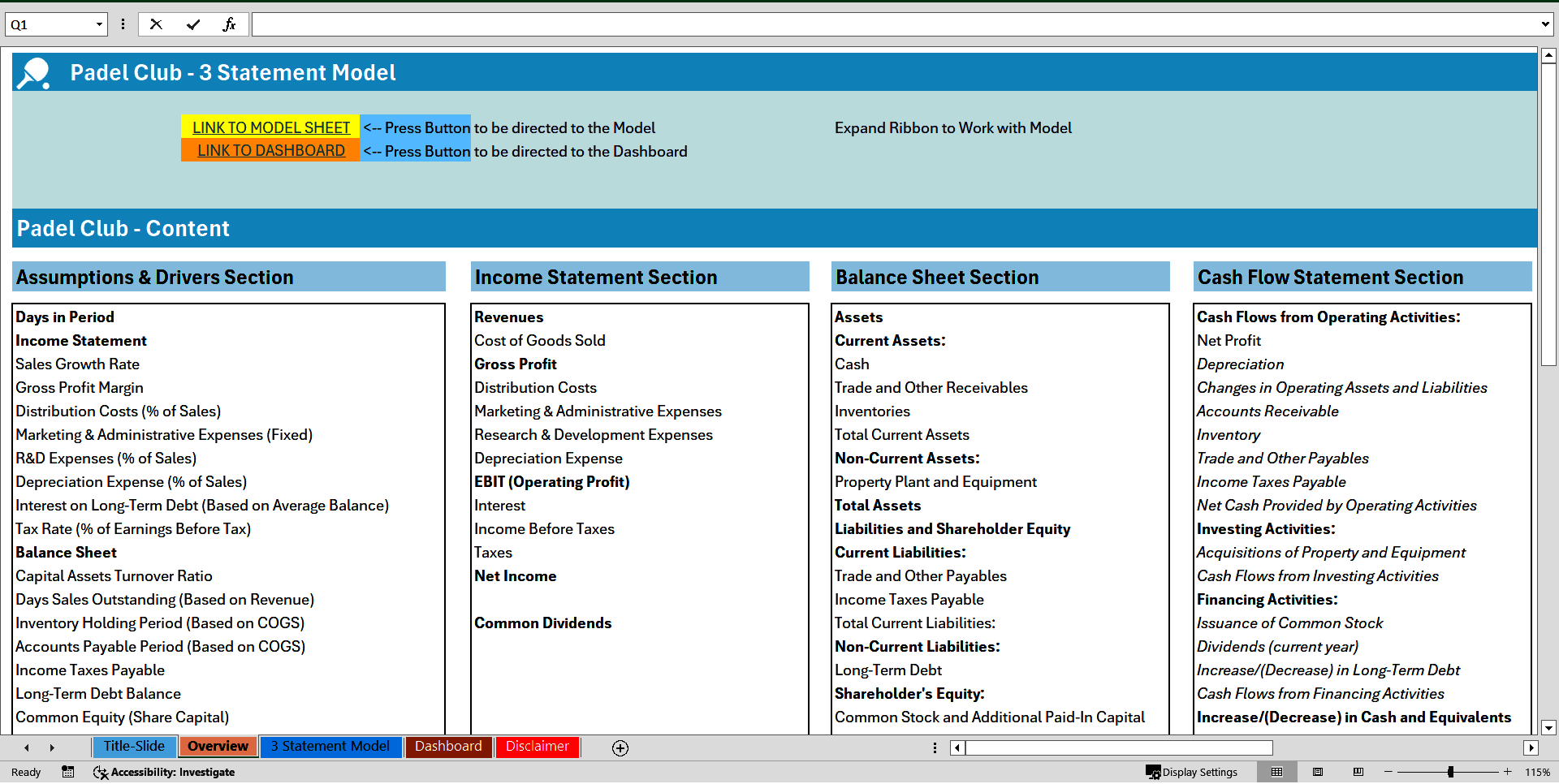Click the vertical scrollbar thumb
Screen dimensions: 1559x784
pos(1548,215)
